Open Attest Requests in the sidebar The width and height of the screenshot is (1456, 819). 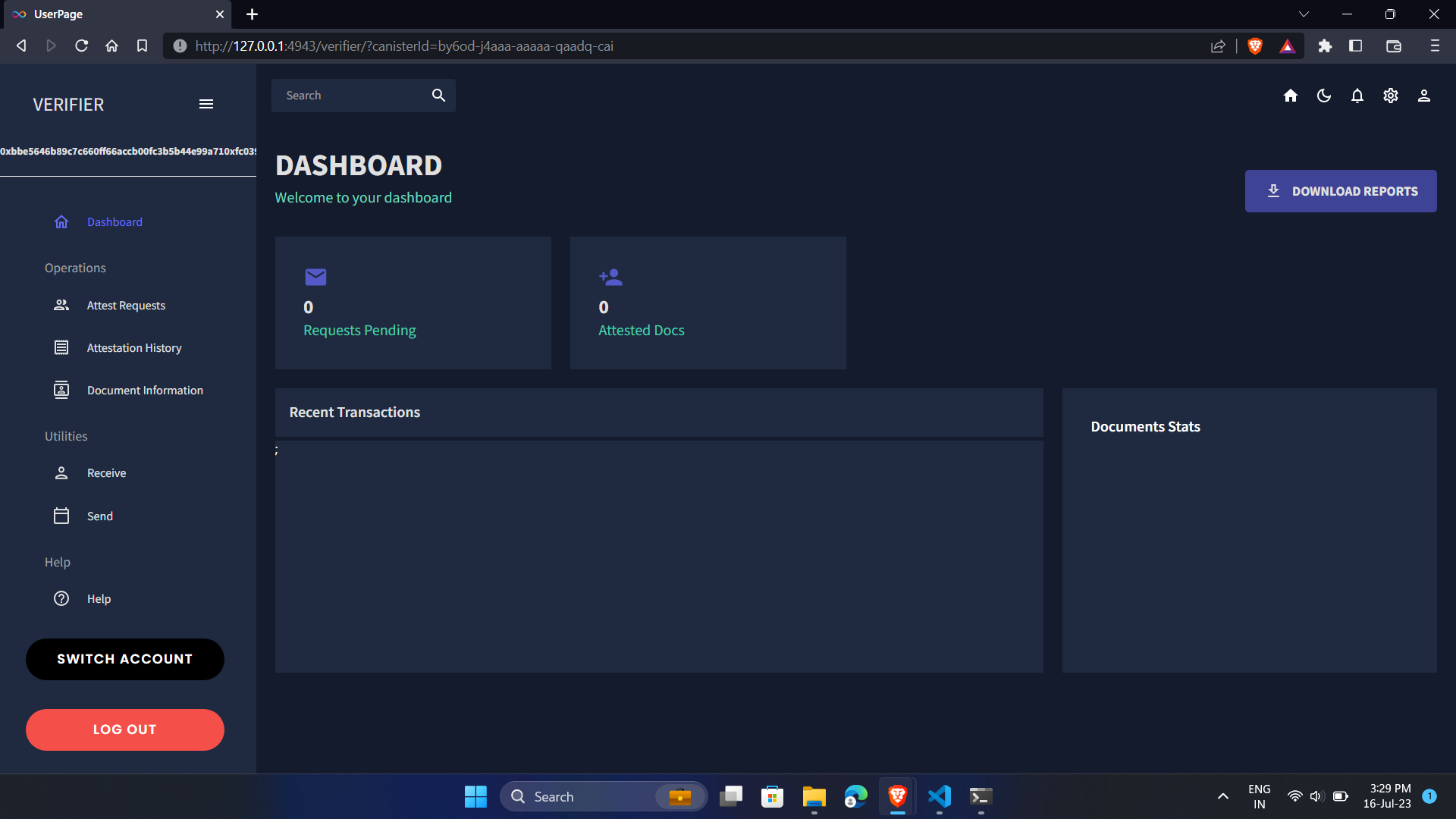(126, 306)
